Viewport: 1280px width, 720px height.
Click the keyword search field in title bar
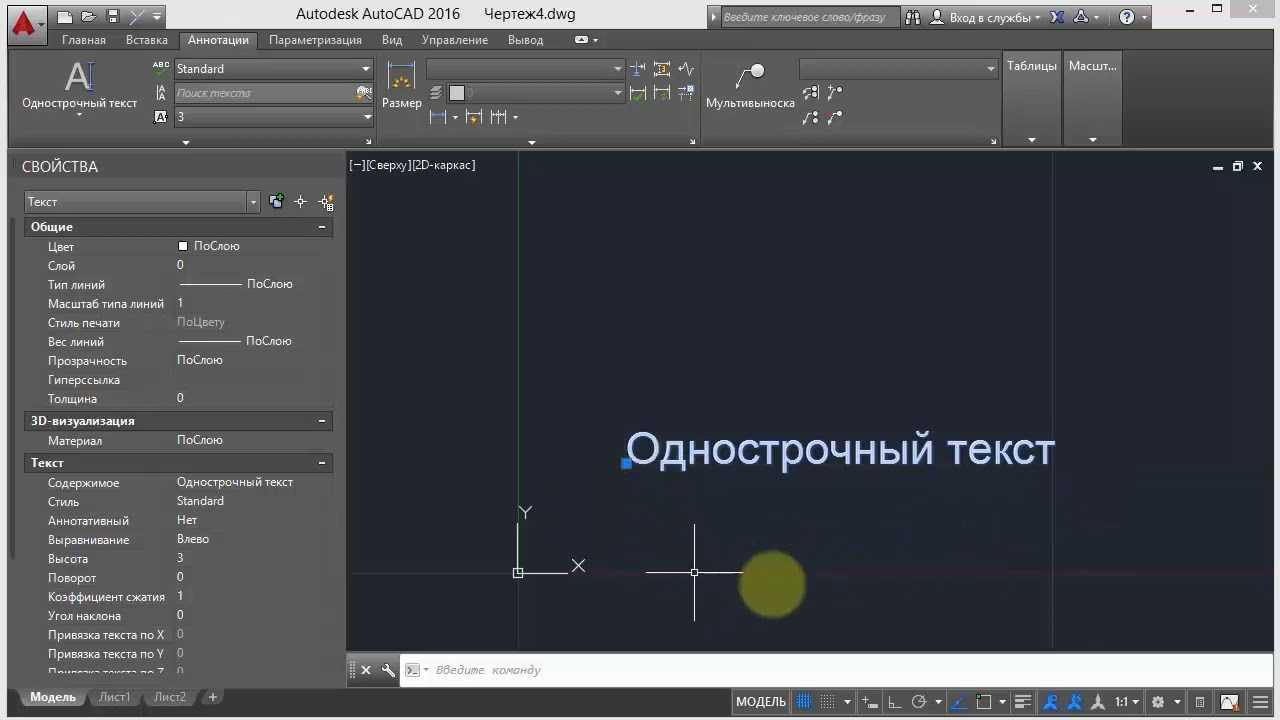pos(809,17)
